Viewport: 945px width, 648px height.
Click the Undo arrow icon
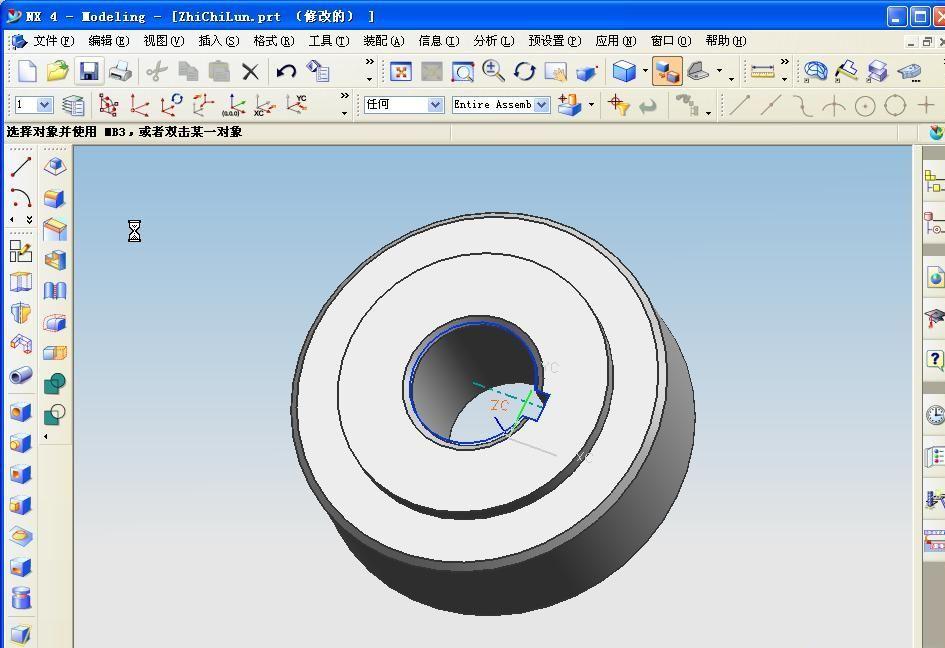286,71
